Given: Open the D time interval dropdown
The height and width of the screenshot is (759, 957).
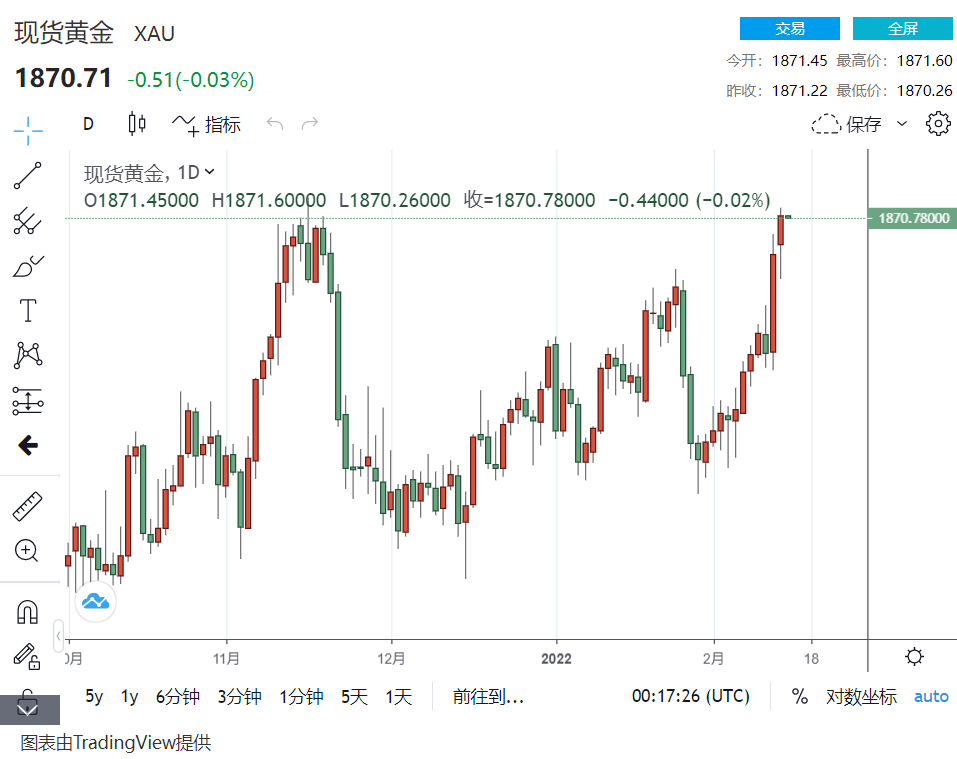Looking at the screenshot, I should (88, 124).
